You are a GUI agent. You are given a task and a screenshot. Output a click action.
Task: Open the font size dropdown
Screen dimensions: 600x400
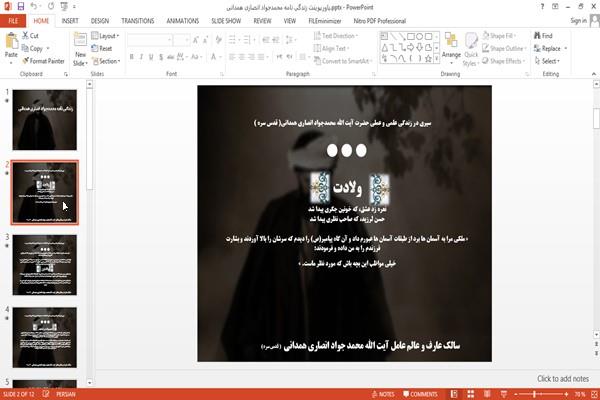point(186,39)
